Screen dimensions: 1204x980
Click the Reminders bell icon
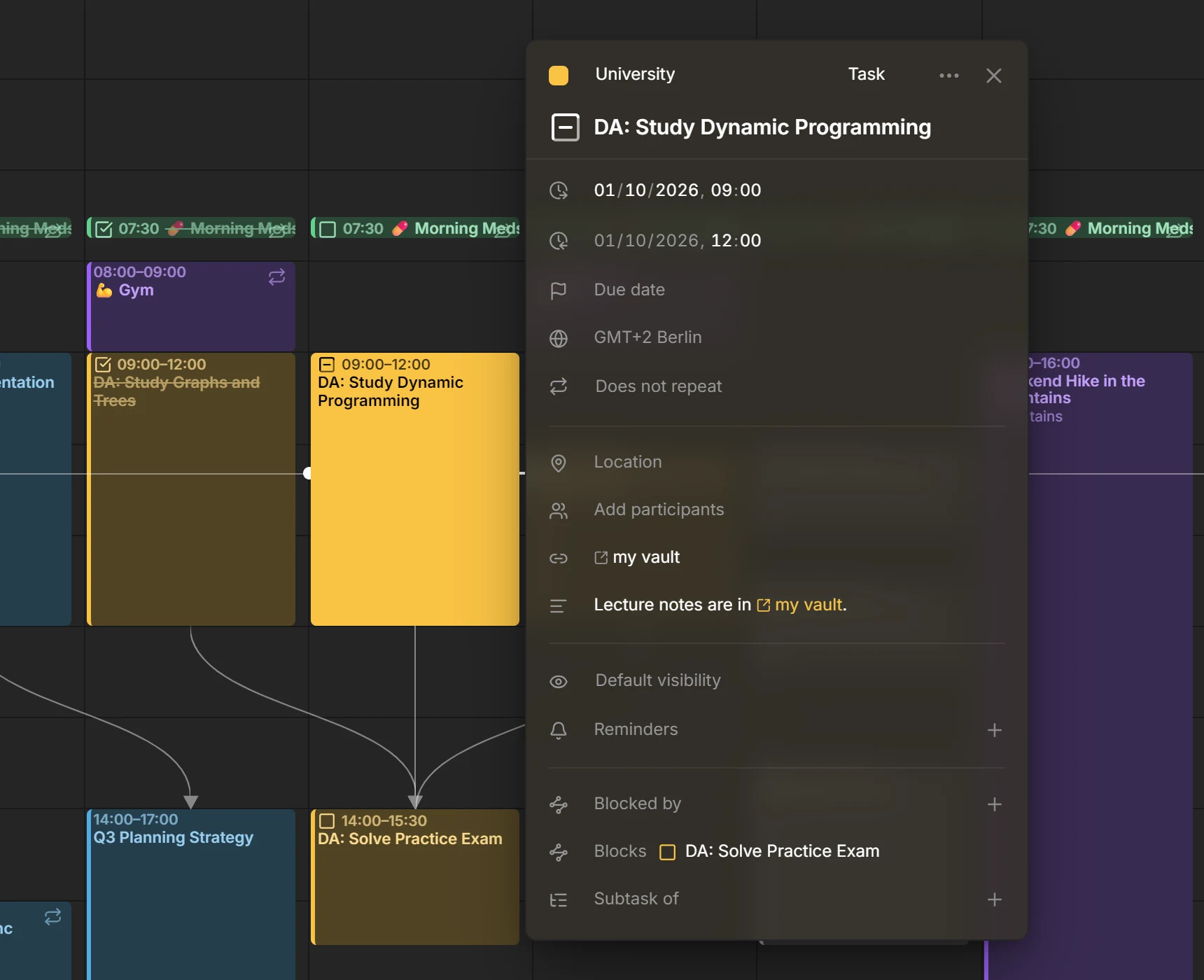(559, 730)
